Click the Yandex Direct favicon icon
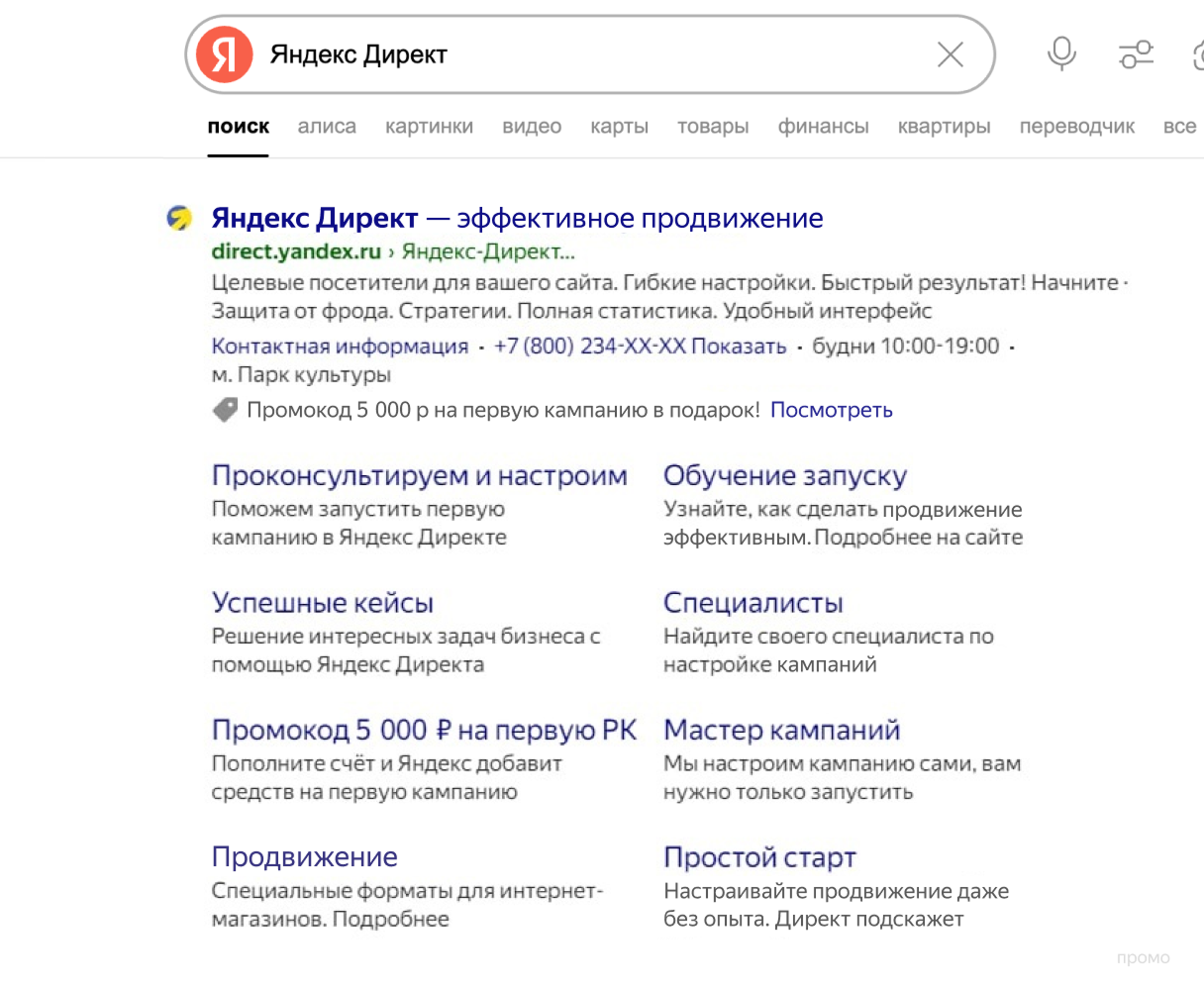This screenshot has width=1204, height=990. click(179, 218)
